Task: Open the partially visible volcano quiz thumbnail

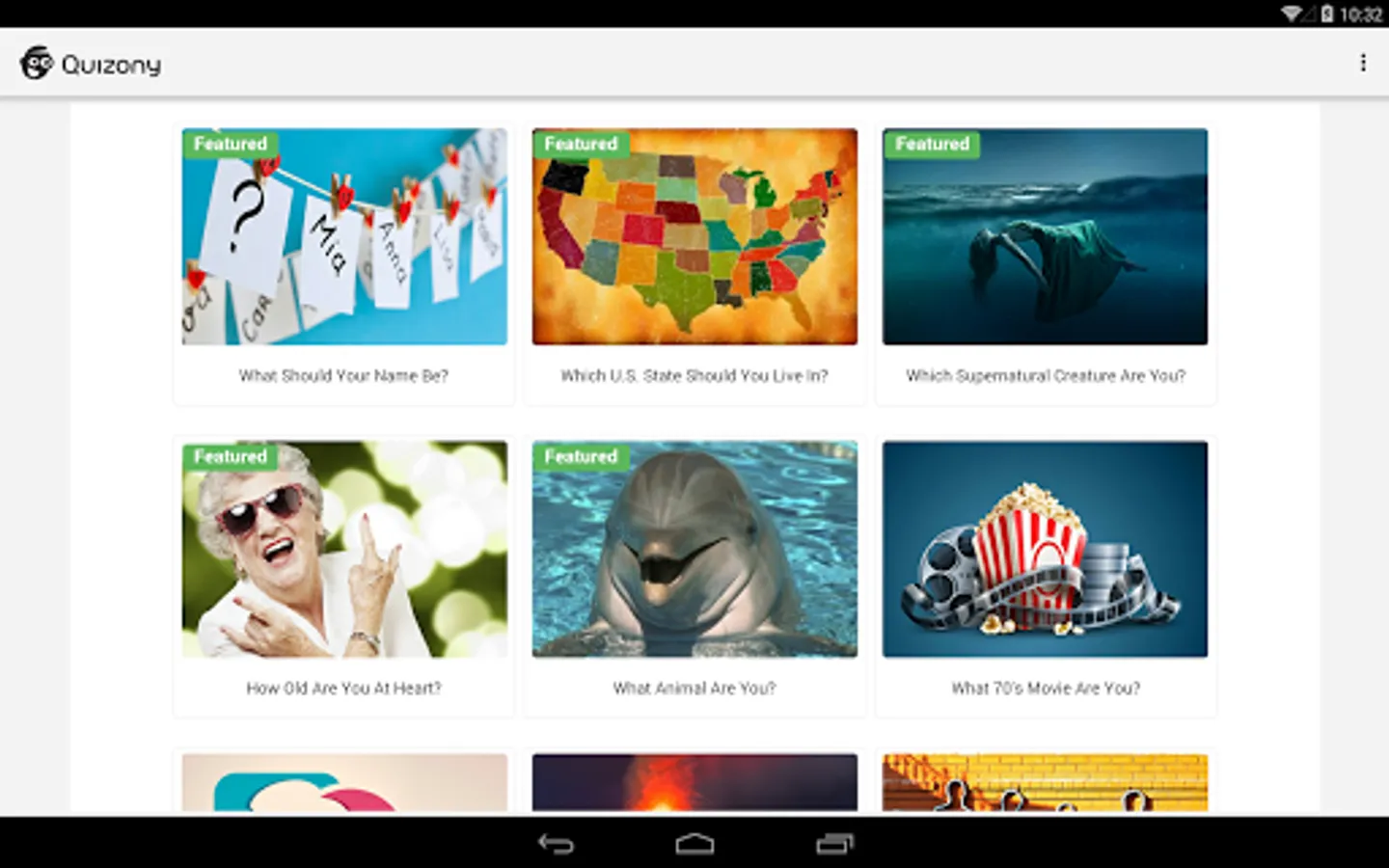Action: point(694,782)
